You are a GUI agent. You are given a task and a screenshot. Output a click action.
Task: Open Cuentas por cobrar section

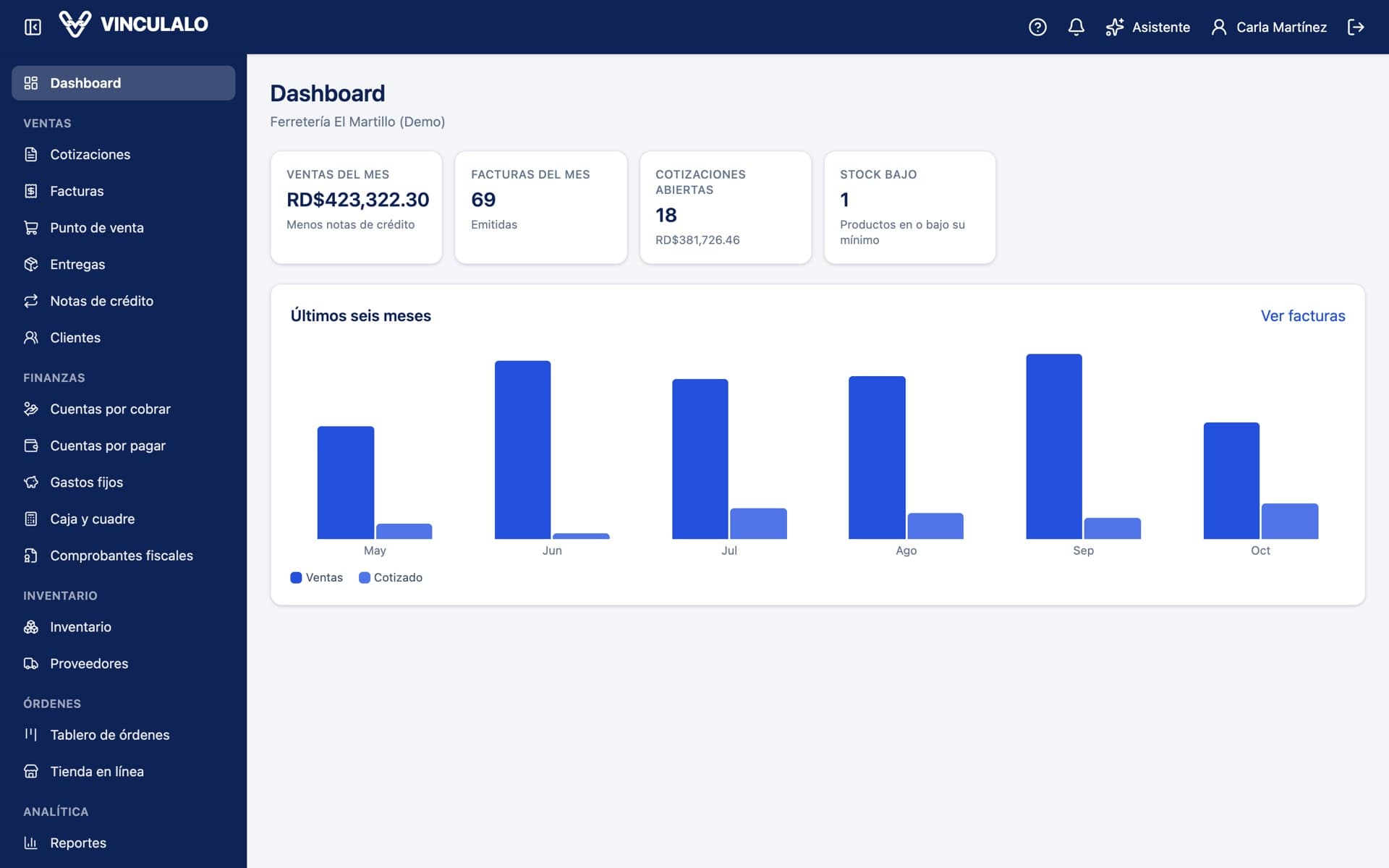click(x=123, y=409)
